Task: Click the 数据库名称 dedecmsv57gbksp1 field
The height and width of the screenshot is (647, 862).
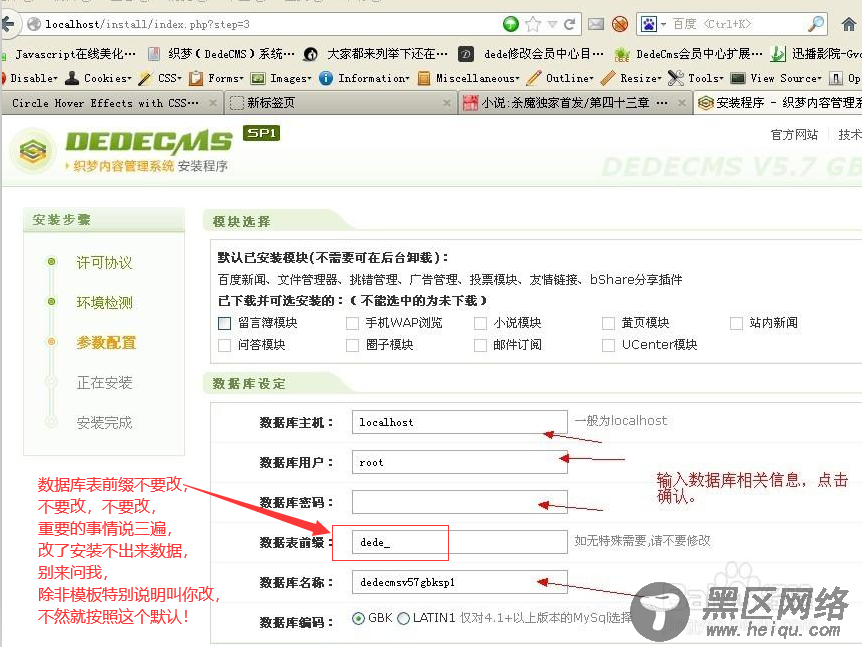Action: (x=460, y=582)
